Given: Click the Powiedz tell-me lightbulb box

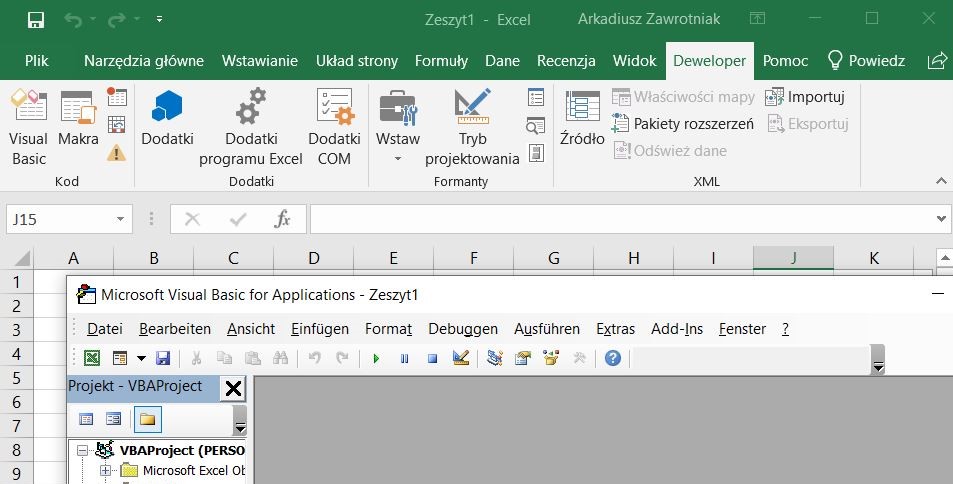Looking at the screenshot, I should (866, 61).
